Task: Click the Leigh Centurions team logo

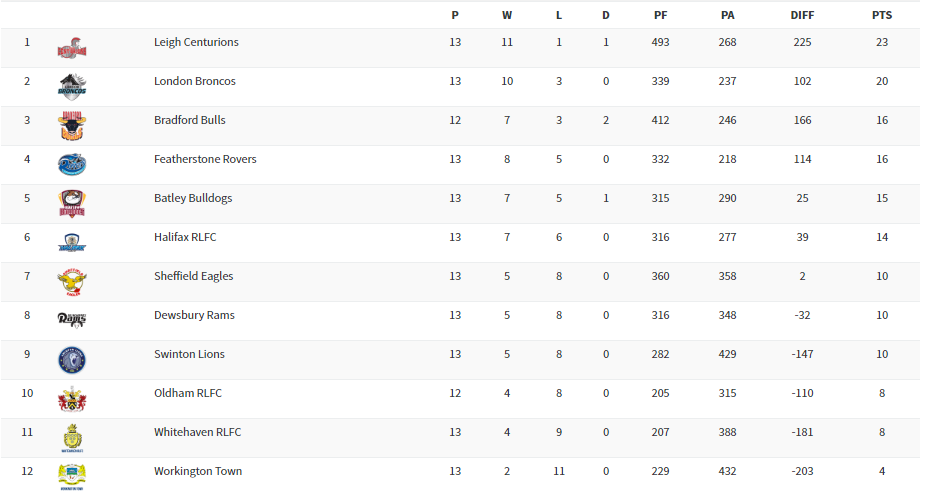Action: (x=72, y=47)
